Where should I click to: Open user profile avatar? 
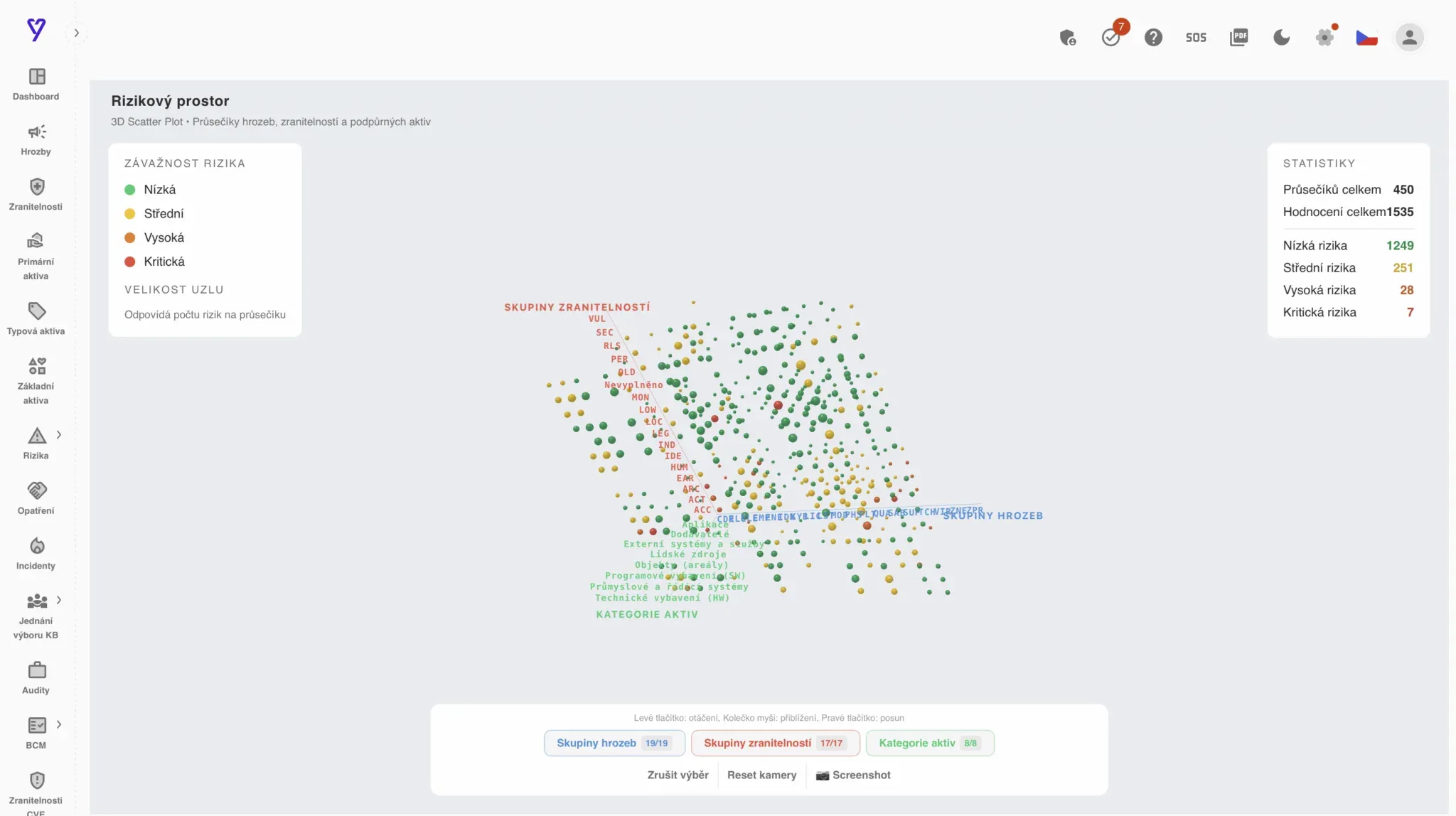coord(1409,37)
